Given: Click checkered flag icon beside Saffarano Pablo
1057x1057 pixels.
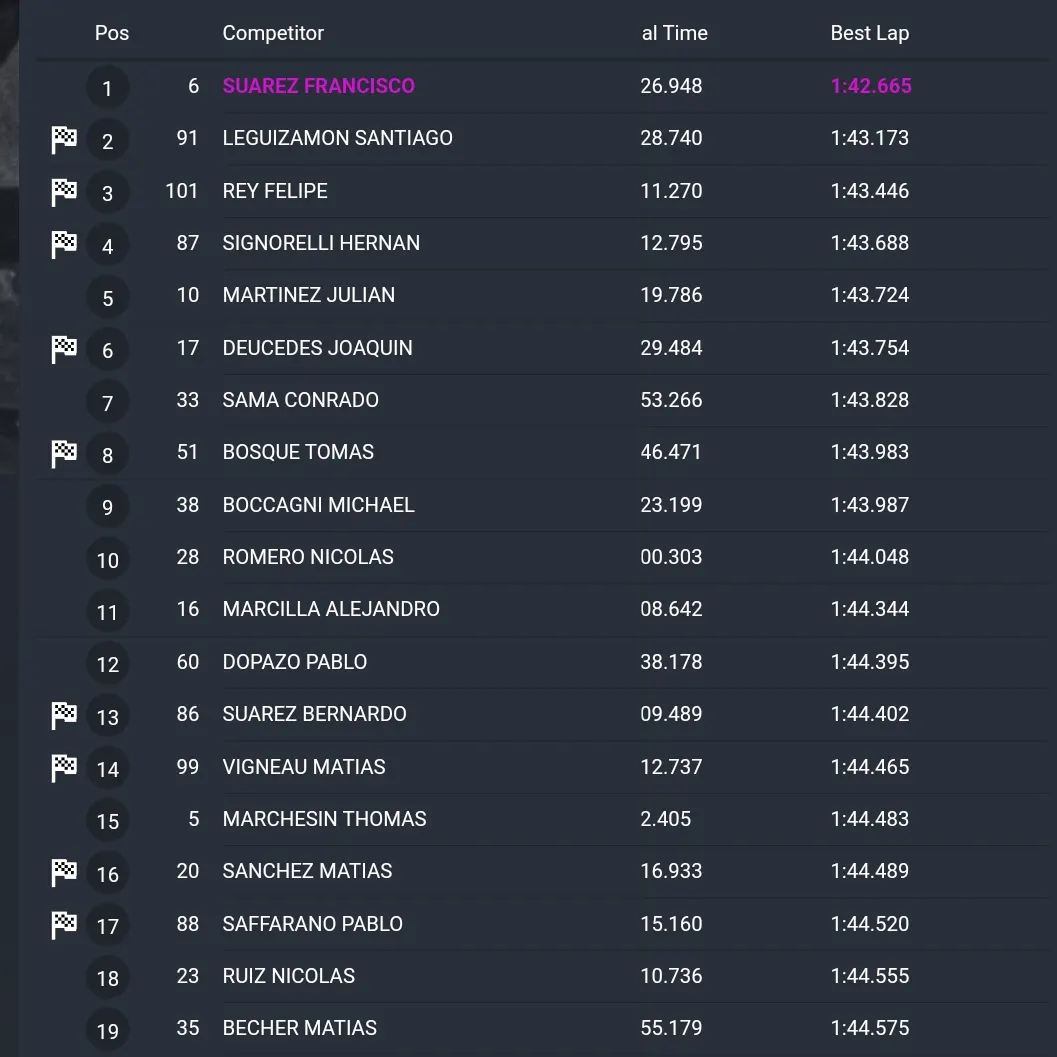Looking at the screenshot, I should click(x=64, y=925).
